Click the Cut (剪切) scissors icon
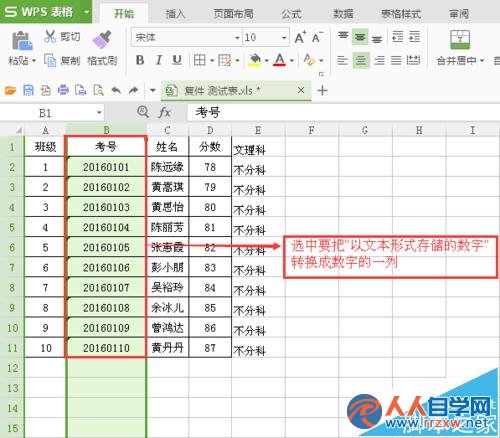Screen dimensions: 500x438 click(50, 36)
